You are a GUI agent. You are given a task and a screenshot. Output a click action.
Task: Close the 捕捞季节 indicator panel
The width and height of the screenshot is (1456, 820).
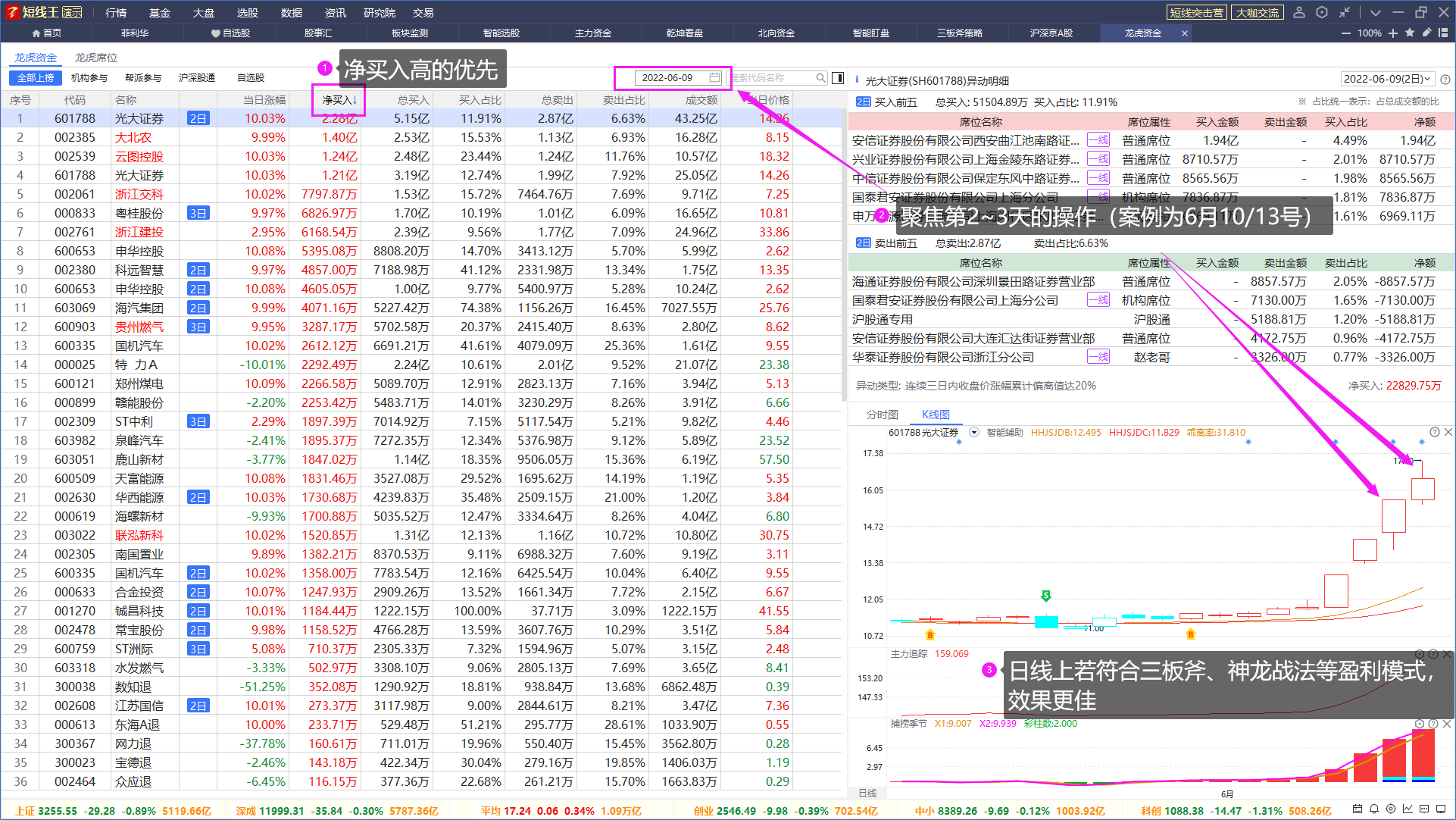coord(1447,724)
